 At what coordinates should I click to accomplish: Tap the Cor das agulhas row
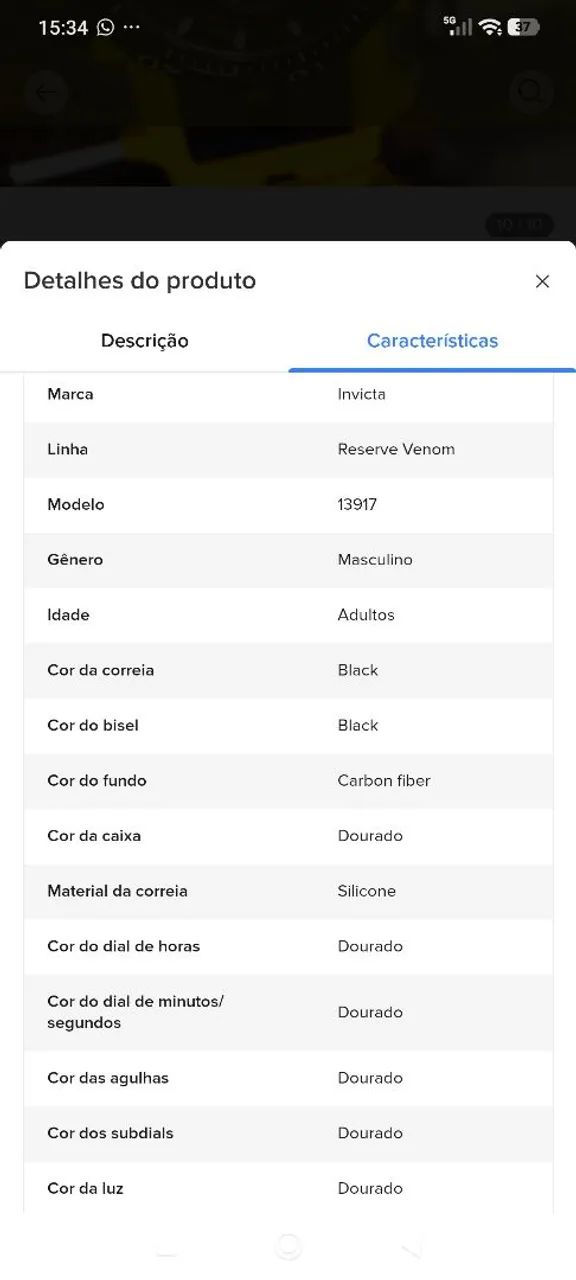point(288,1078)
